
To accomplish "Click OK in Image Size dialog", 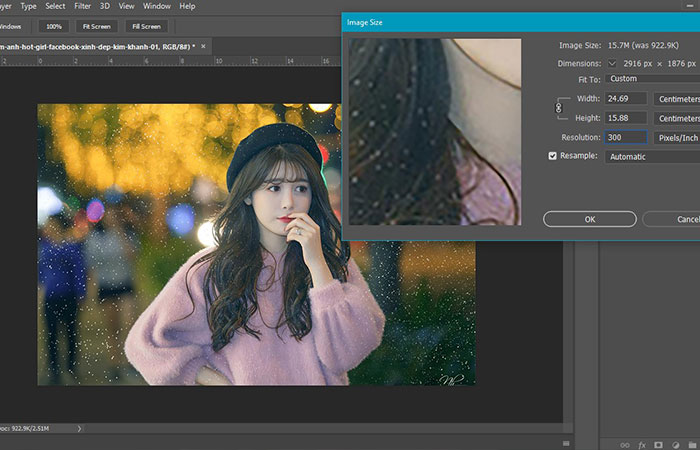I will click(589, 218).
